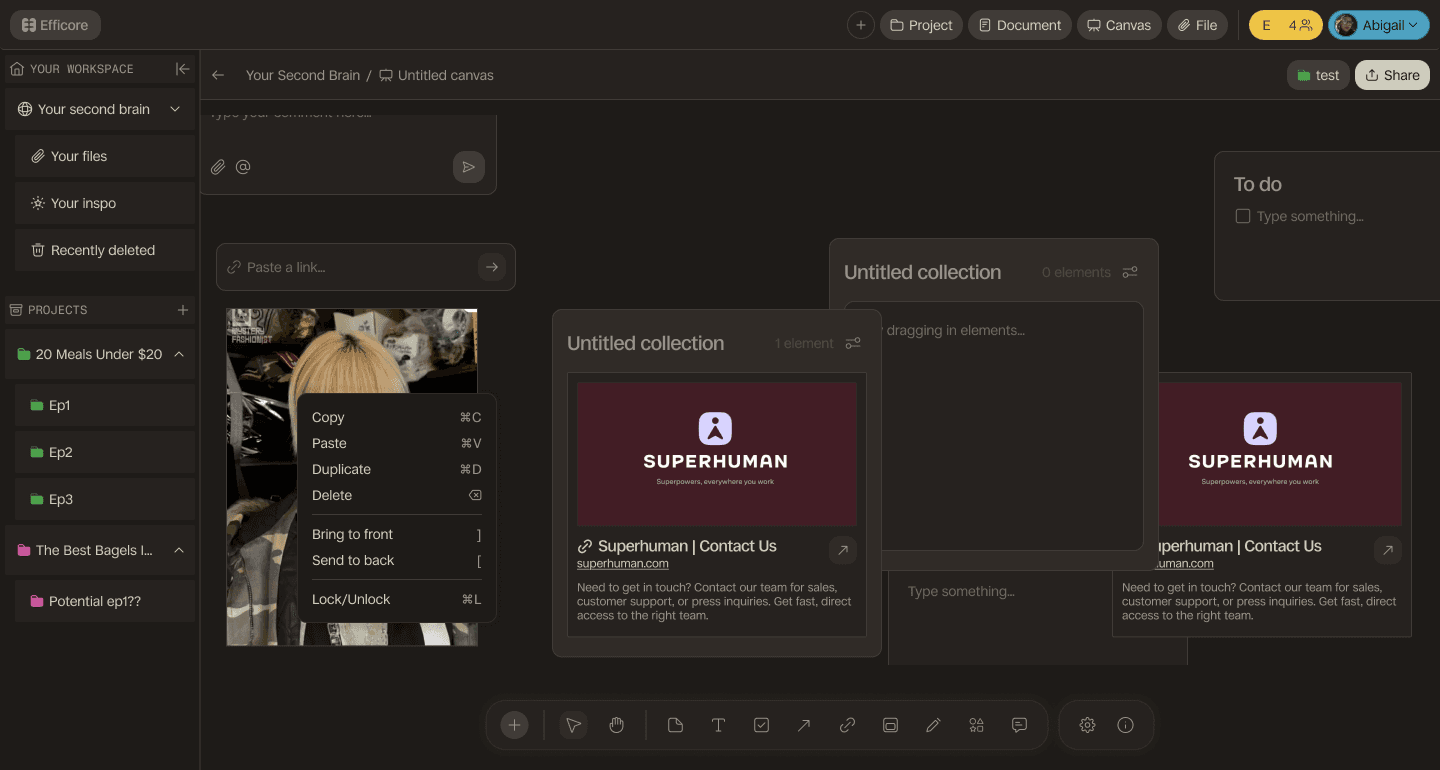The width and height of the screenshot is (1440, 770).
Task: Collapse the 20 Meals Under $20 project
Action: pyautogui.click(x=179, y=354)
